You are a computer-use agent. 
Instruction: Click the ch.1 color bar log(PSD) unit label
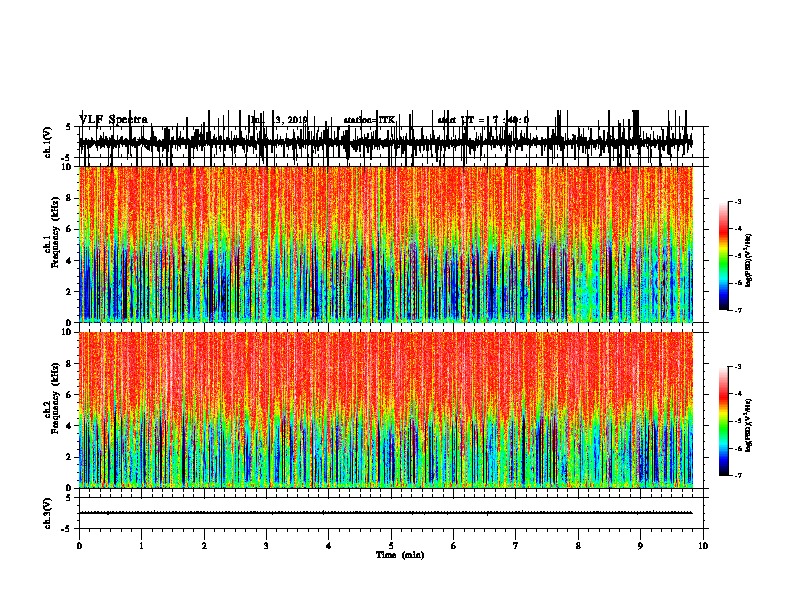[749, 260]
